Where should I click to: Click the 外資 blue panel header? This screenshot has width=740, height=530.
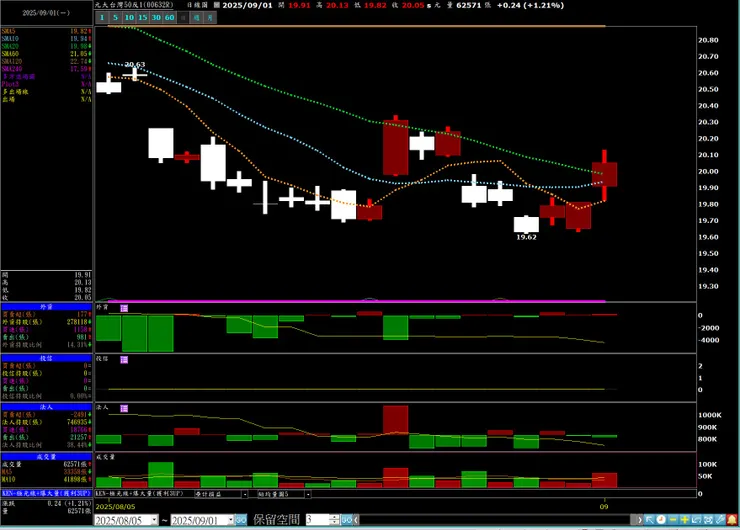(x=46, y=307)
